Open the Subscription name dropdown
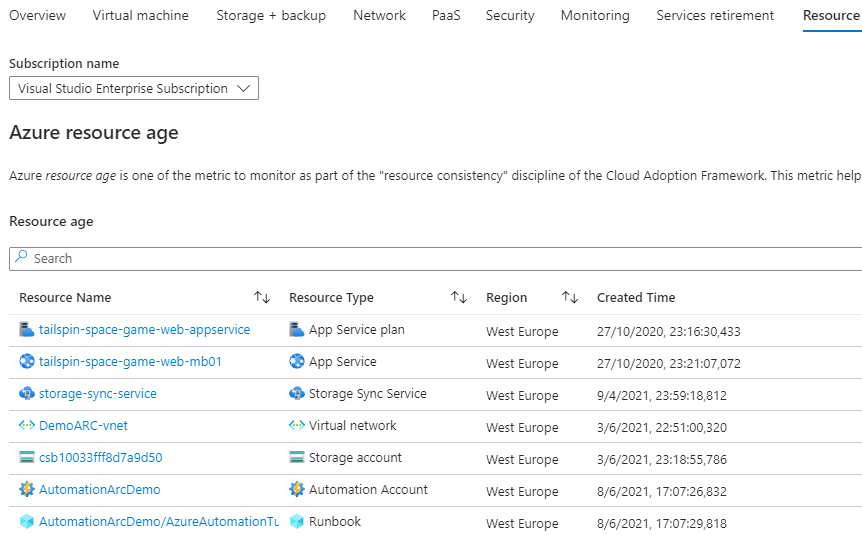Screen dimensions: 862x535 pyautogui.click(x=134, y=88)
